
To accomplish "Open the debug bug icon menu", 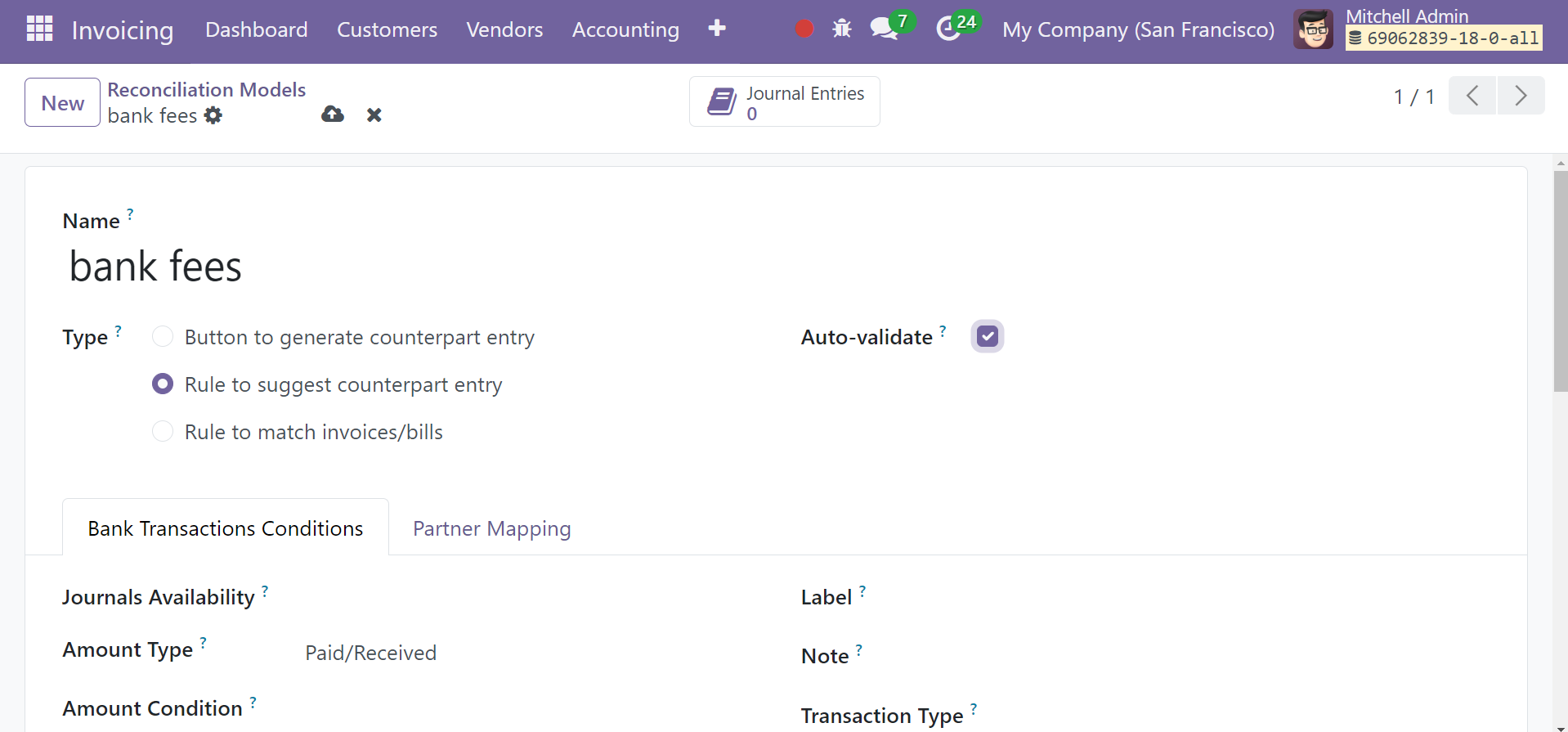I will tap(842, 29).
